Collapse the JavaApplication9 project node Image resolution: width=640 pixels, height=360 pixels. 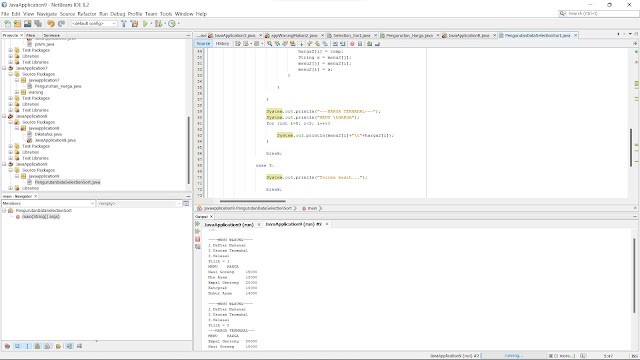coord(4,164)
